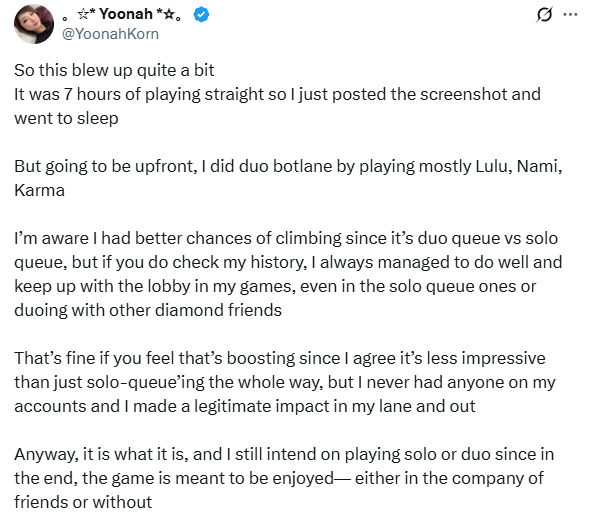Click the text "went to sleep"
This screenshot has width=591, height=520.
pos(66,119)
